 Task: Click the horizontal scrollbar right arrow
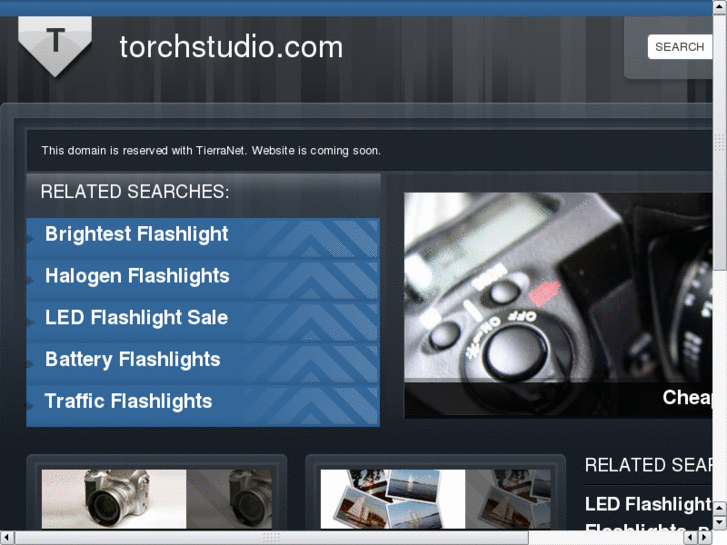tap(704, 538)
